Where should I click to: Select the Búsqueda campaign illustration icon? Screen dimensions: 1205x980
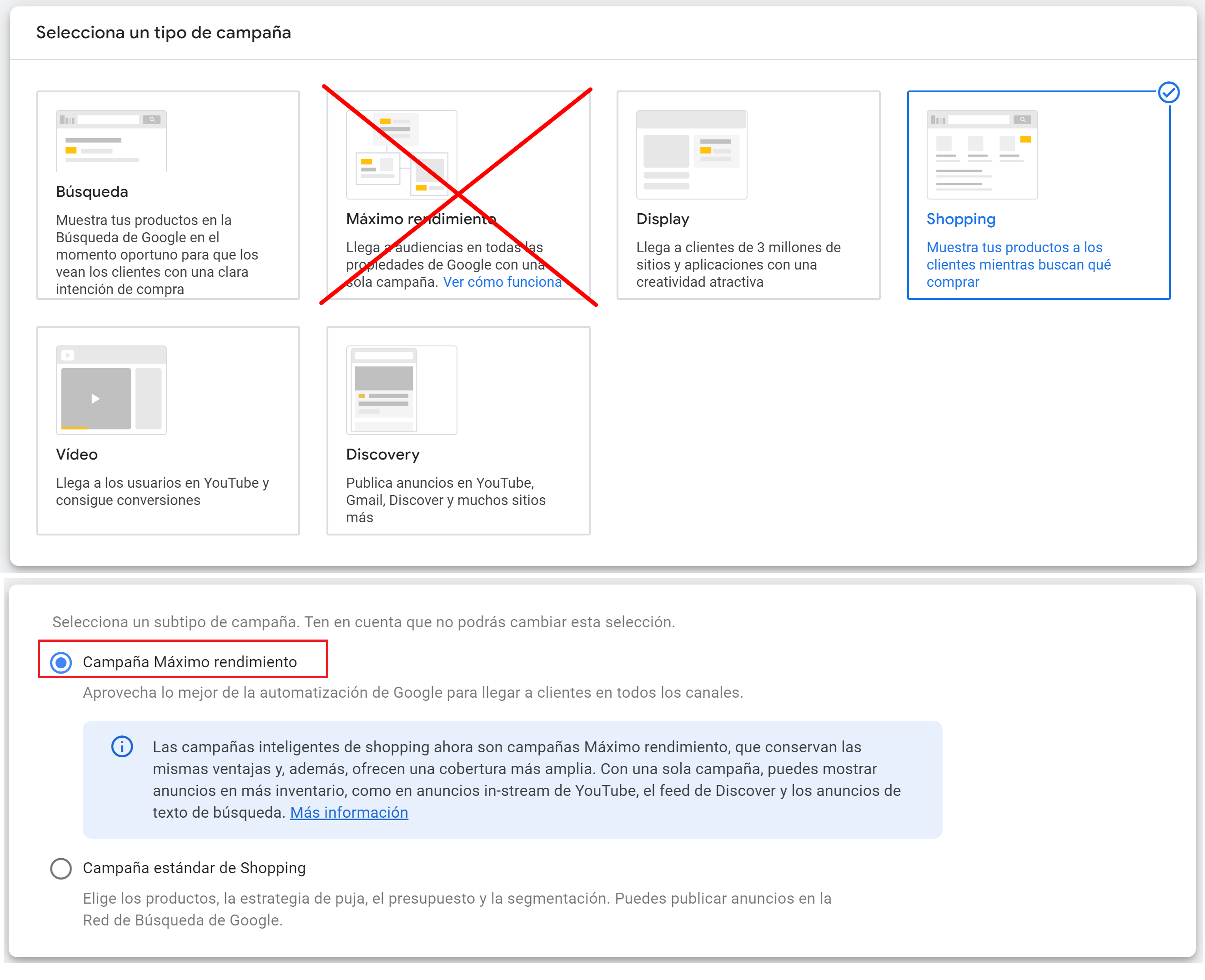tap(111, 140)
